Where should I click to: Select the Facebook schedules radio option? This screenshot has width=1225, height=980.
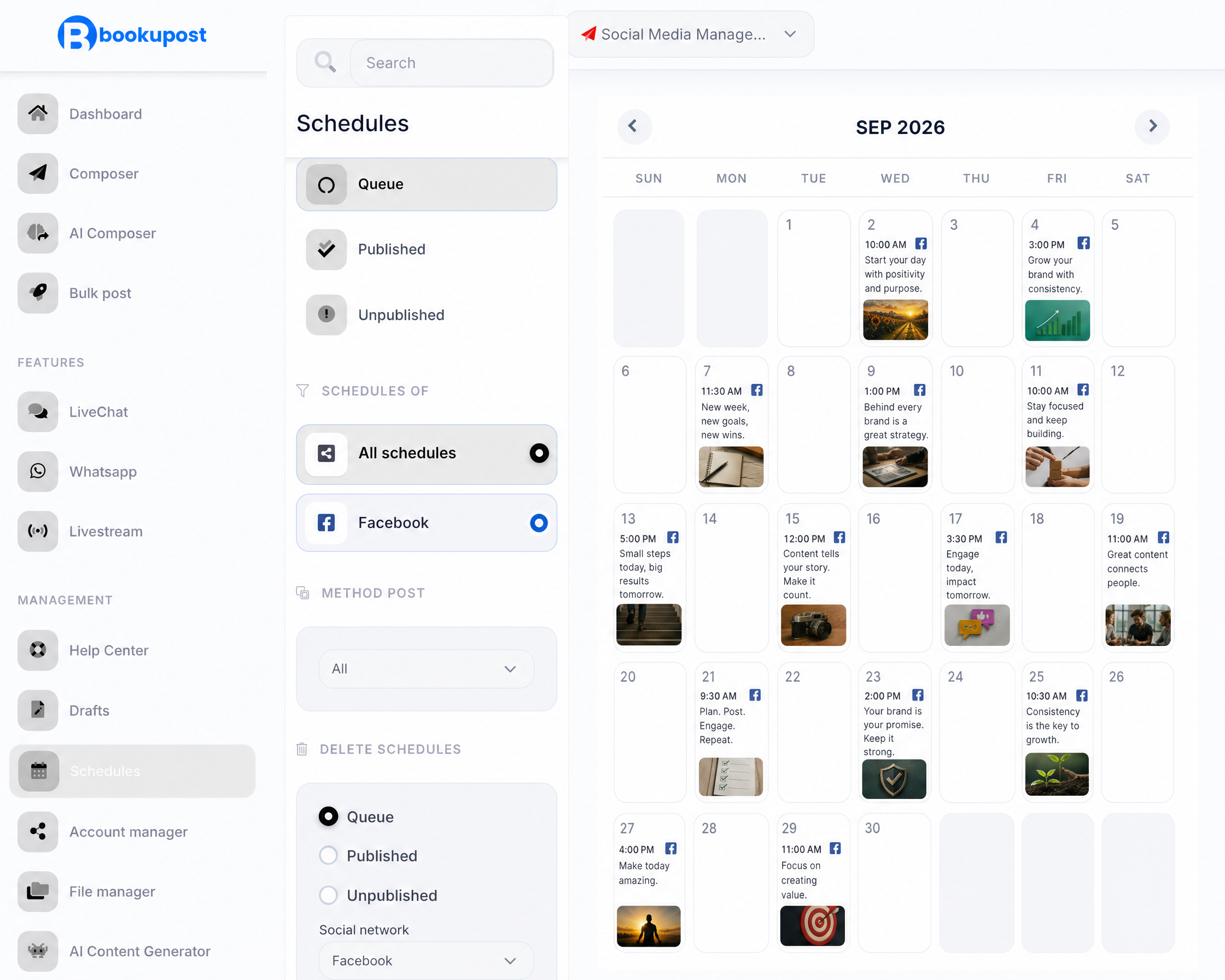pos(539,523)
